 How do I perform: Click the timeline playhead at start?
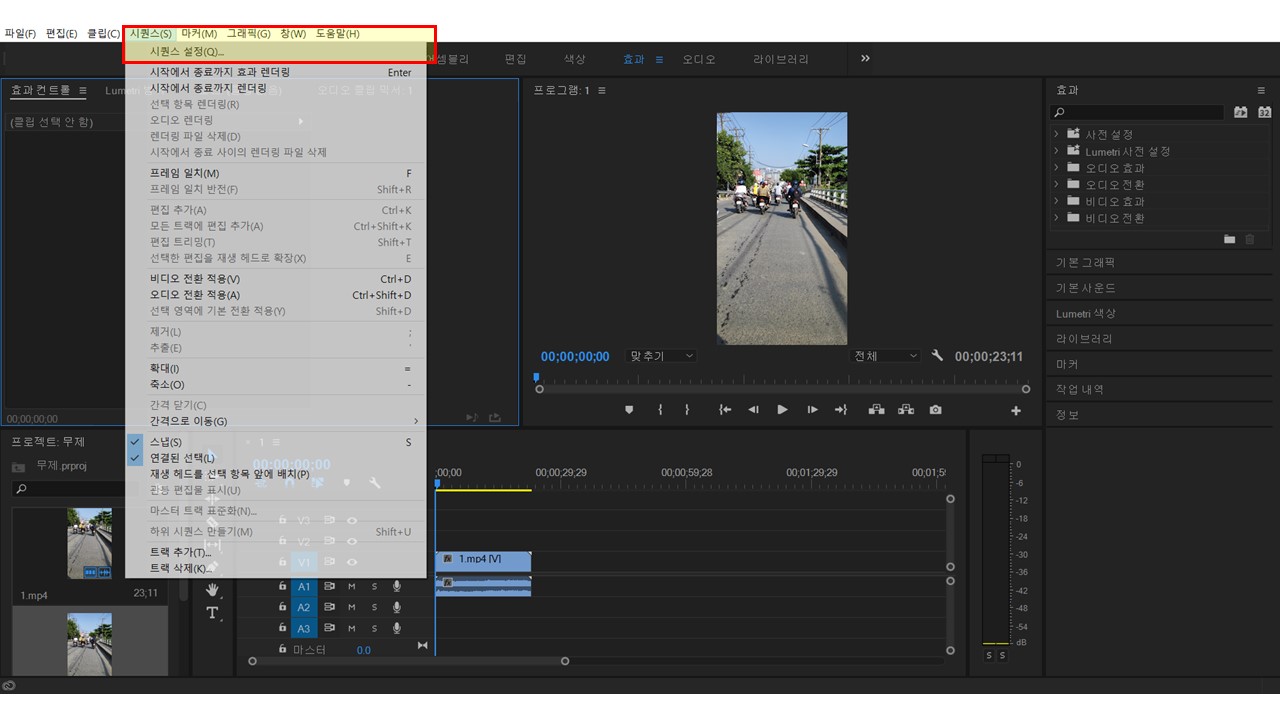pos(436,484)
